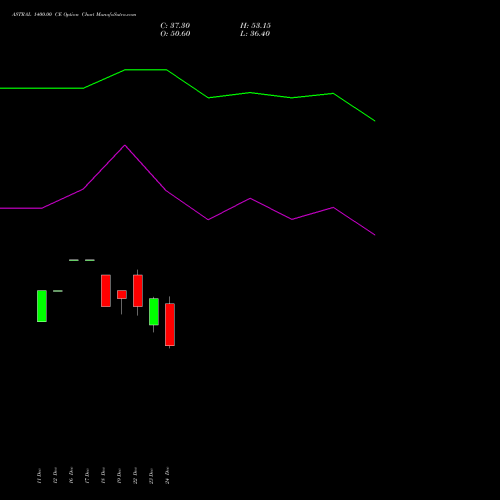Select the low value 'L: 36.40'
500x500 pixels.
pyautogui.click(x=255, y=34)
